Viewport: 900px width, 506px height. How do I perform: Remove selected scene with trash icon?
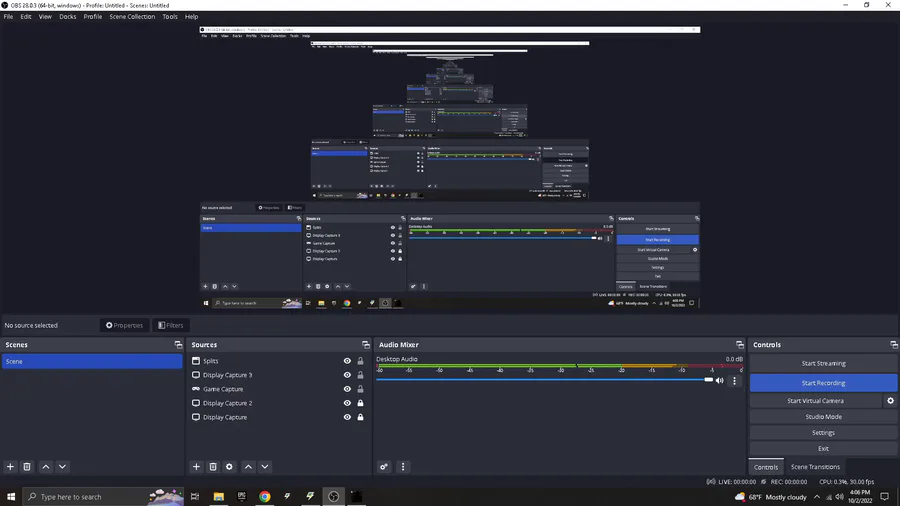click(26, 466)
